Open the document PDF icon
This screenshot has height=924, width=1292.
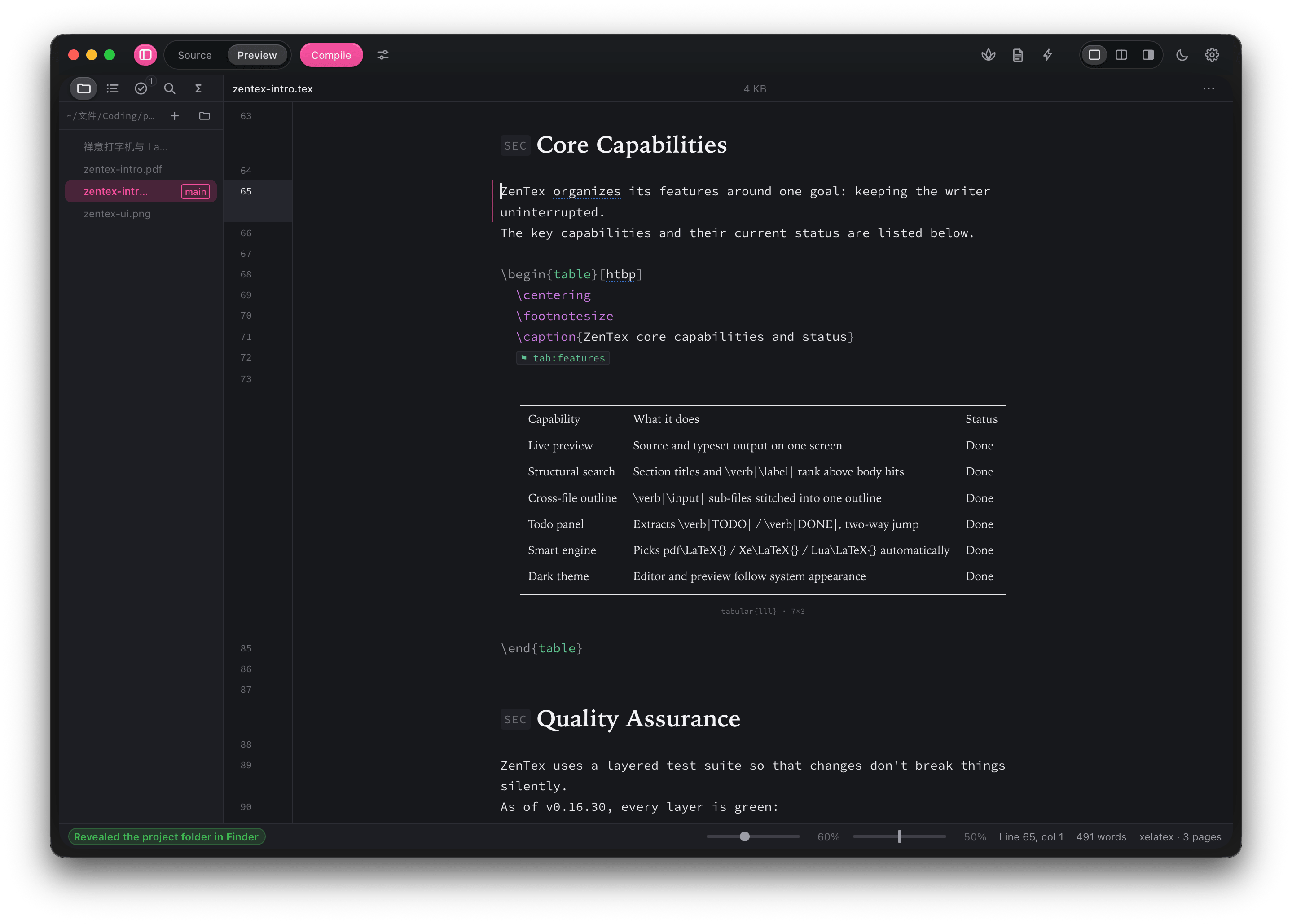(1018, 55)
